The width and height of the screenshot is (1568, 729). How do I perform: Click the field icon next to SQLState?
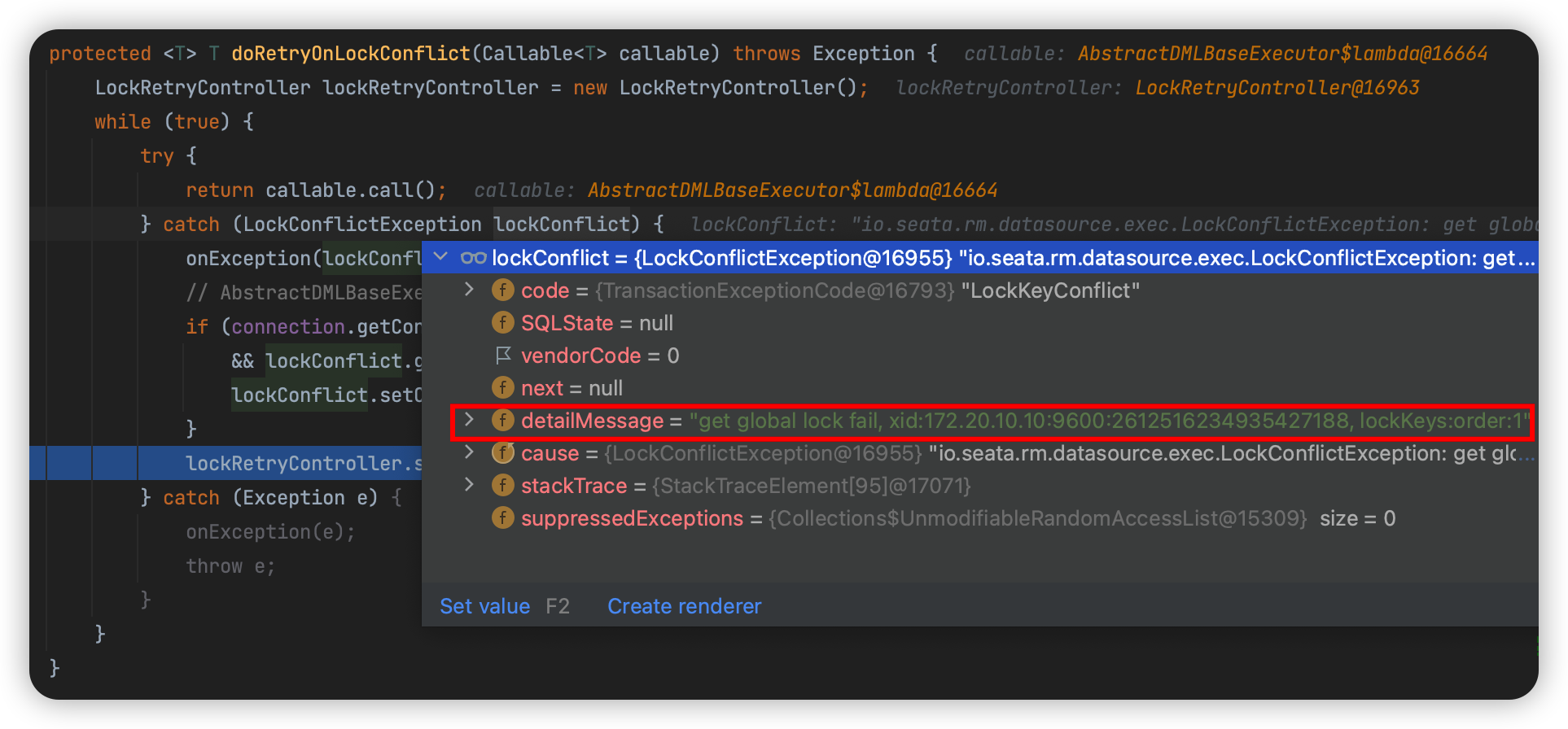503,322
